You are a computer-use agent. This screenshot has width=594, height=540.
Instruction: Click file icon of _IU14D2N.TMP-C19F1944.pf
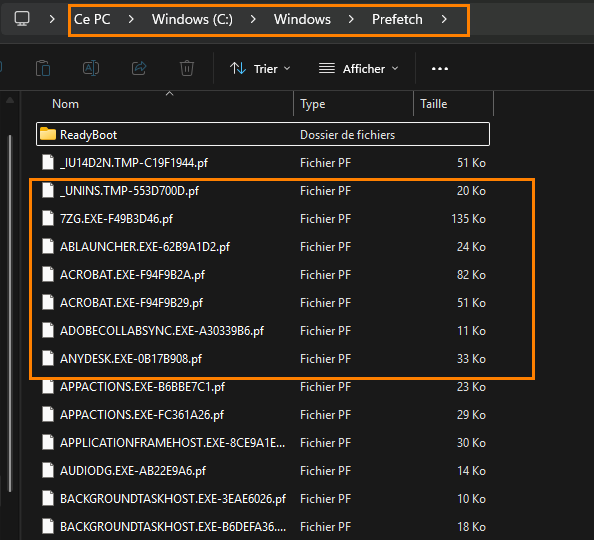tap(48, 162)
